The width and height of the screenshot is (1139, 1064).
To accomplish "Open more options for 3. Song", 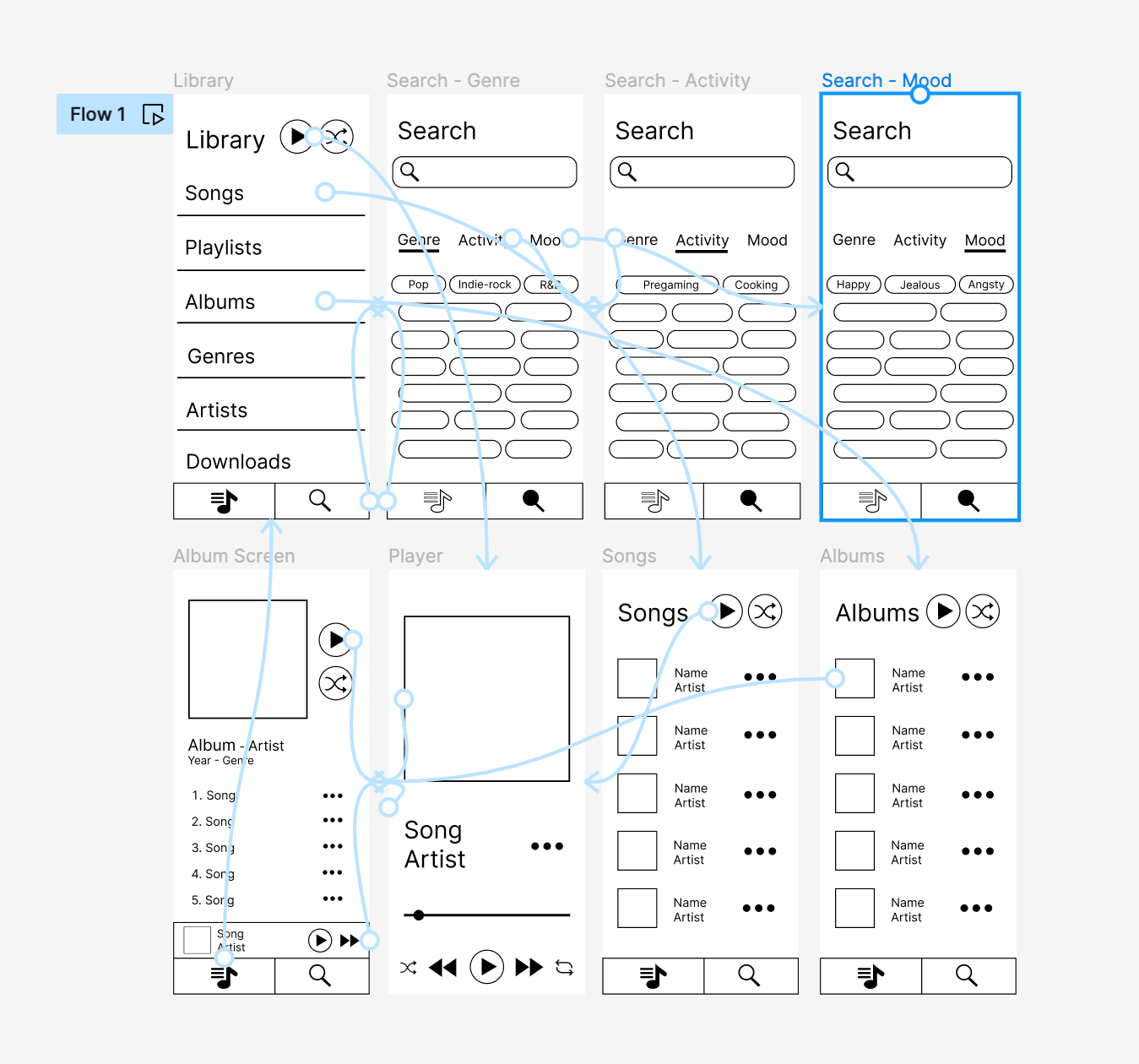I will [333, 846].
